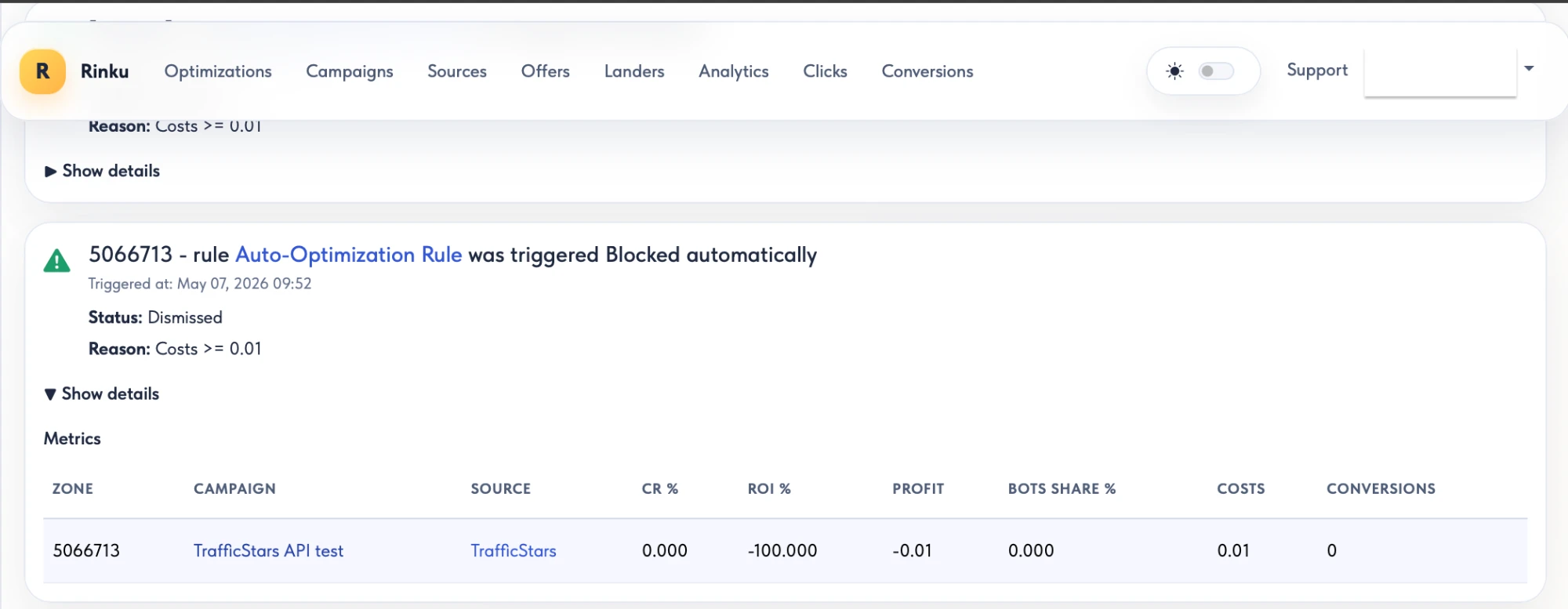Click the CR % column header
The height and width of the screenshot is (609, 1568).
point(660,488)
